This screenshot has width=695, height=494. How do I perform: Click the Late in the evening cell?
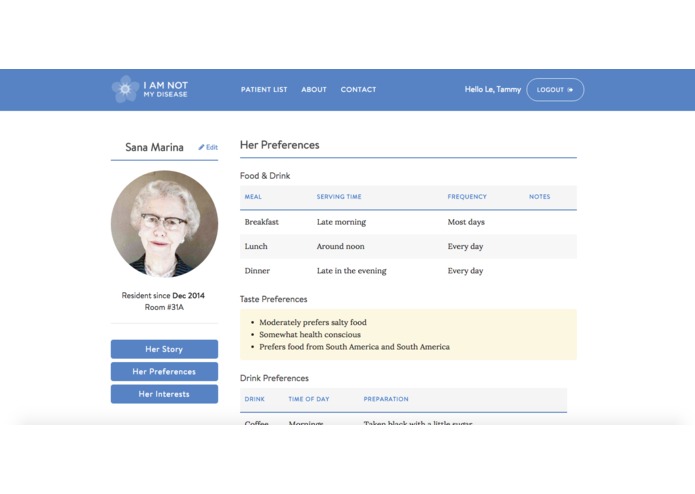pos(351,271)
